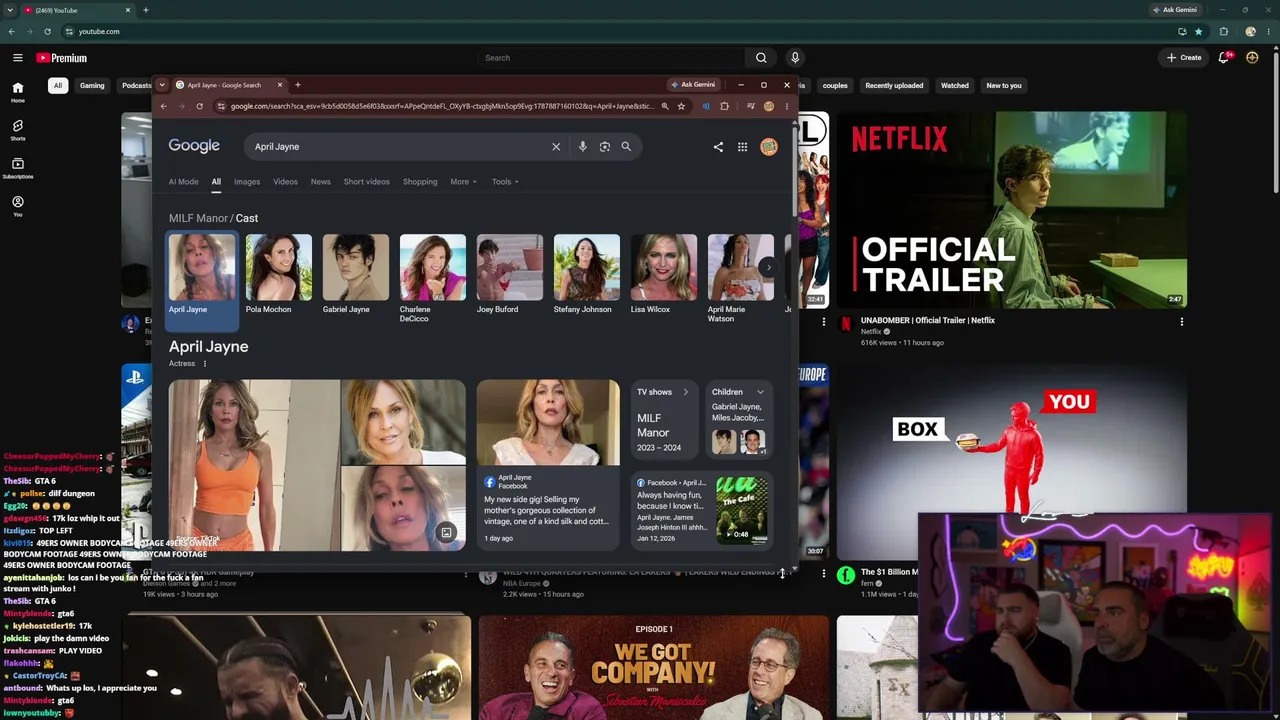Open the YouTube account avatar menu

point(1252,58)
